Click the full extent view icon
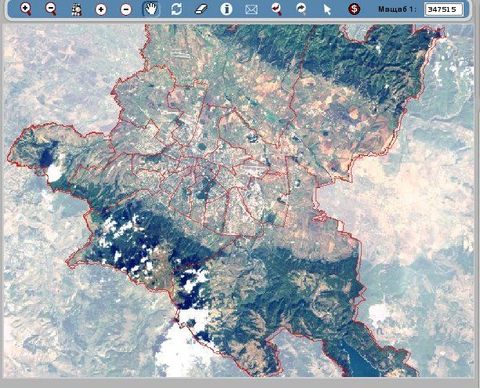Image resolution: width=480 pixels, height=388 pixels. coord(76,9)
